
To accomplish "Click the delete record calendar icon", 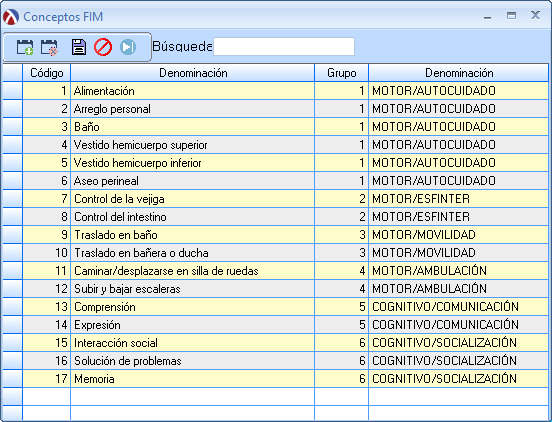I will click(x=49, y=47).
